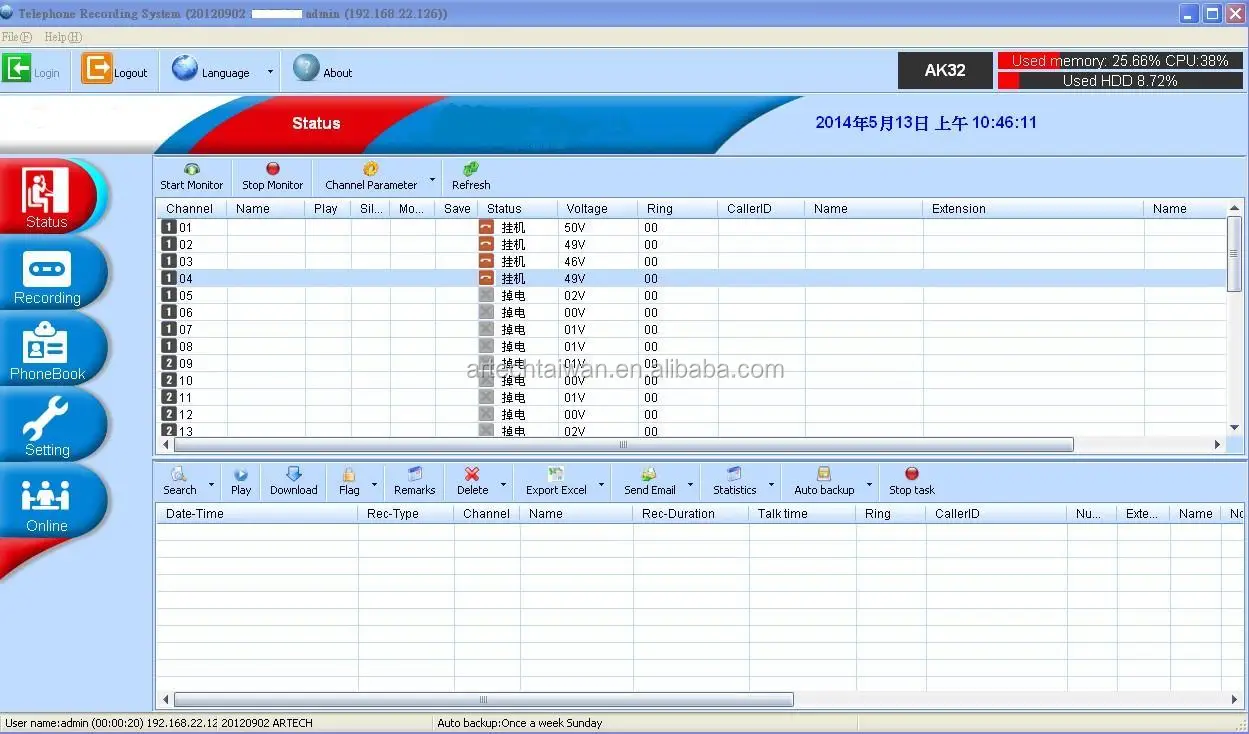Refresh the channel status list

tap(469, 176)
